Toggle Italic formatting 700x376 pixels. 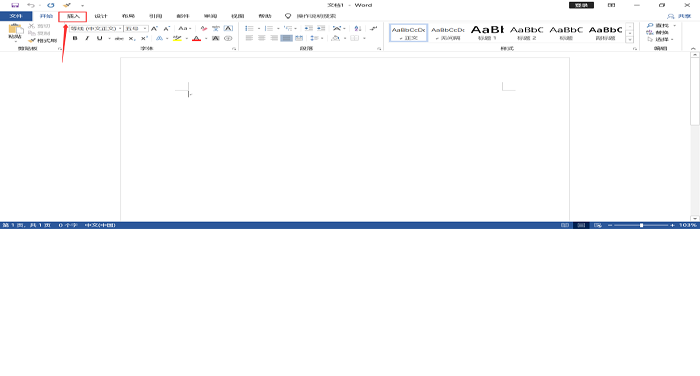pos(87,38)
